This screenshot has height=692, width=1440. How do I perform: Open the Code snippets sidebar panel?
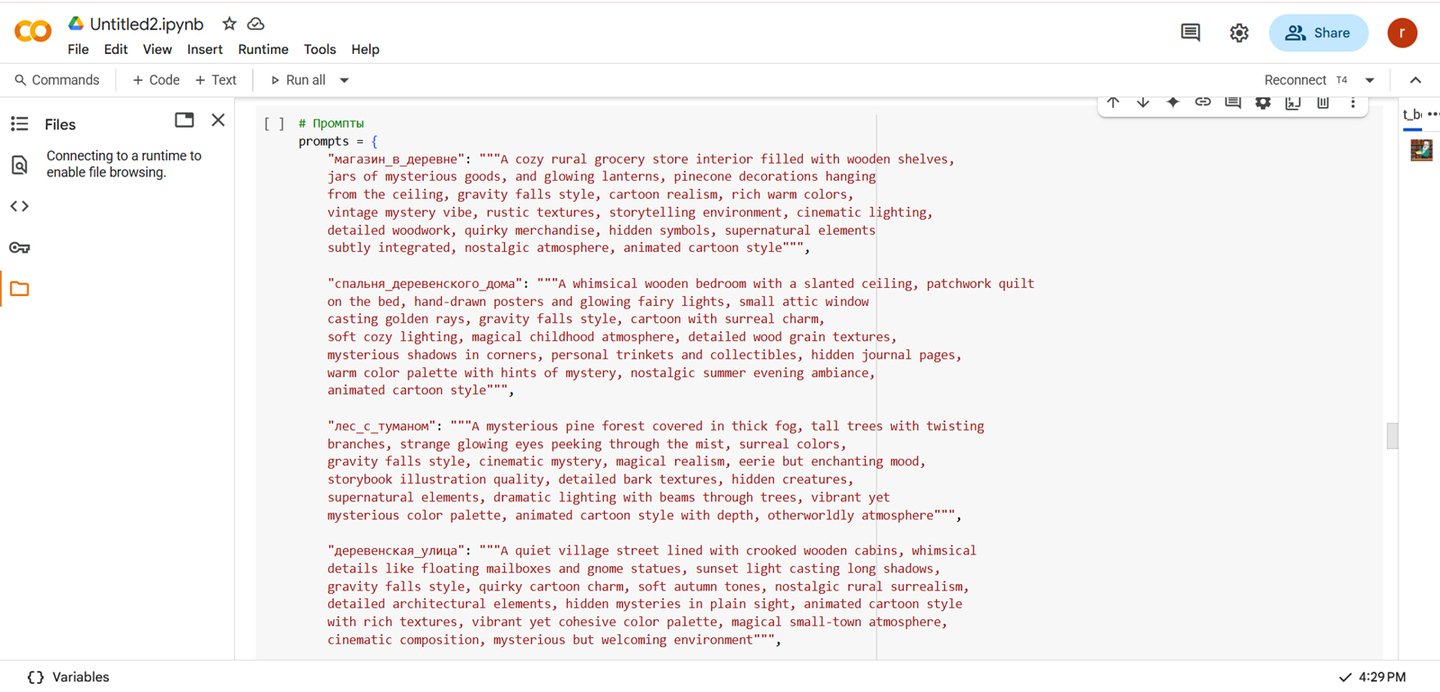(19, 206)
